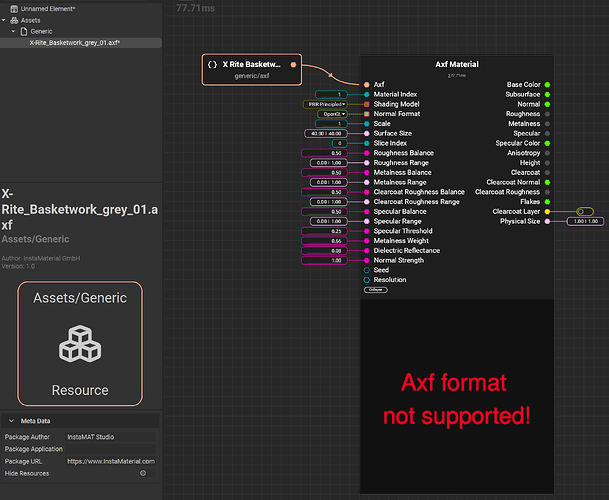Click the Slice Index input pin

coord(367,143)
